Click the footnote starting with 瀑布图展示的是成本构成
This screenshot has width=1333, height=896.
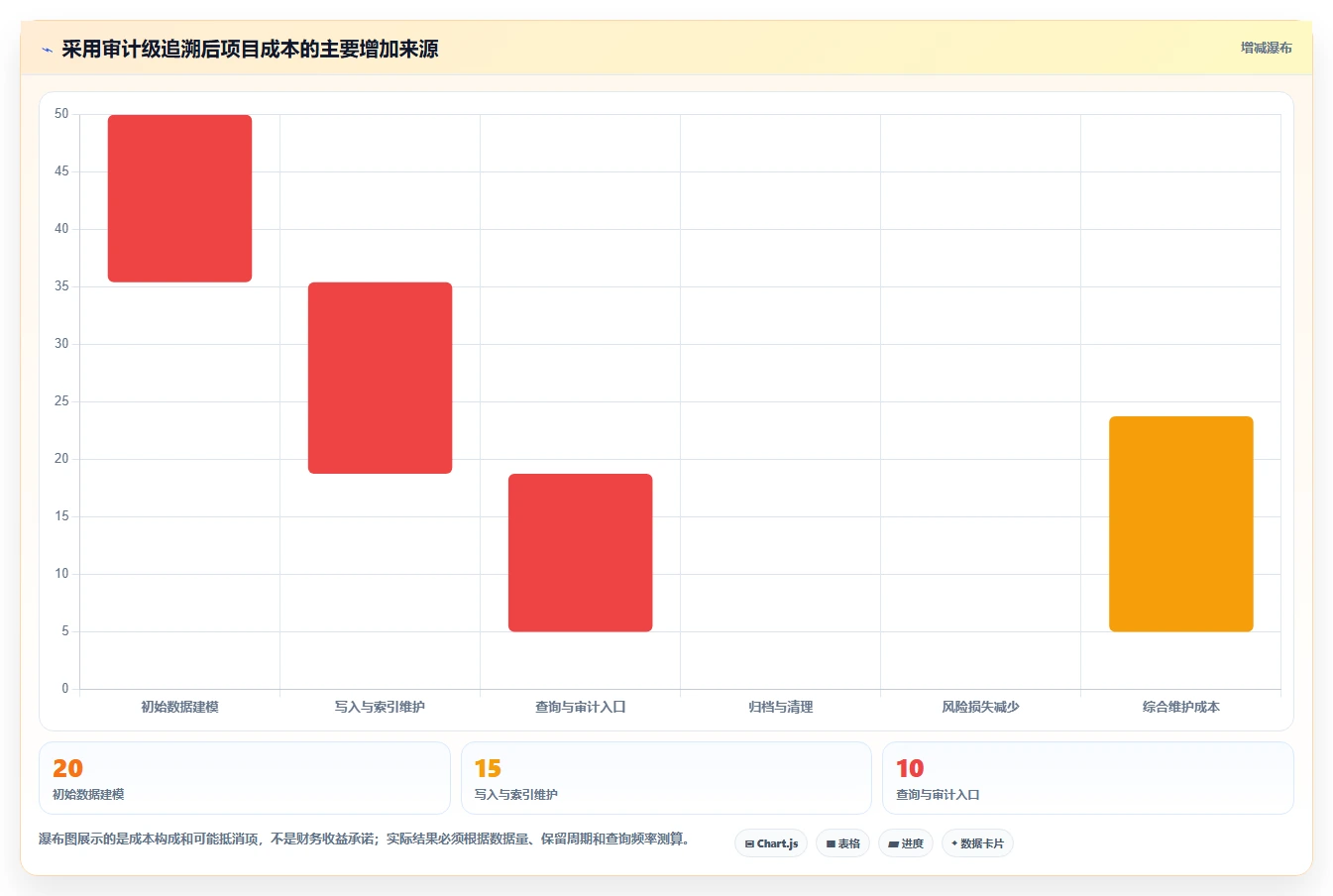(365, 839)
